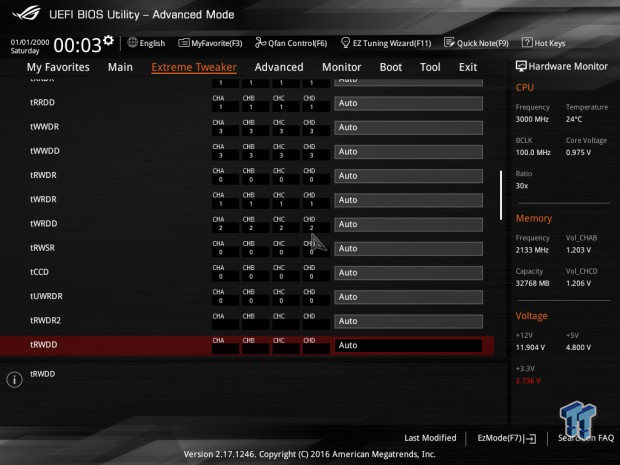Screen dimensions: 620x465
Task: Select the tRRDD row label
Action: coord(42,102)
